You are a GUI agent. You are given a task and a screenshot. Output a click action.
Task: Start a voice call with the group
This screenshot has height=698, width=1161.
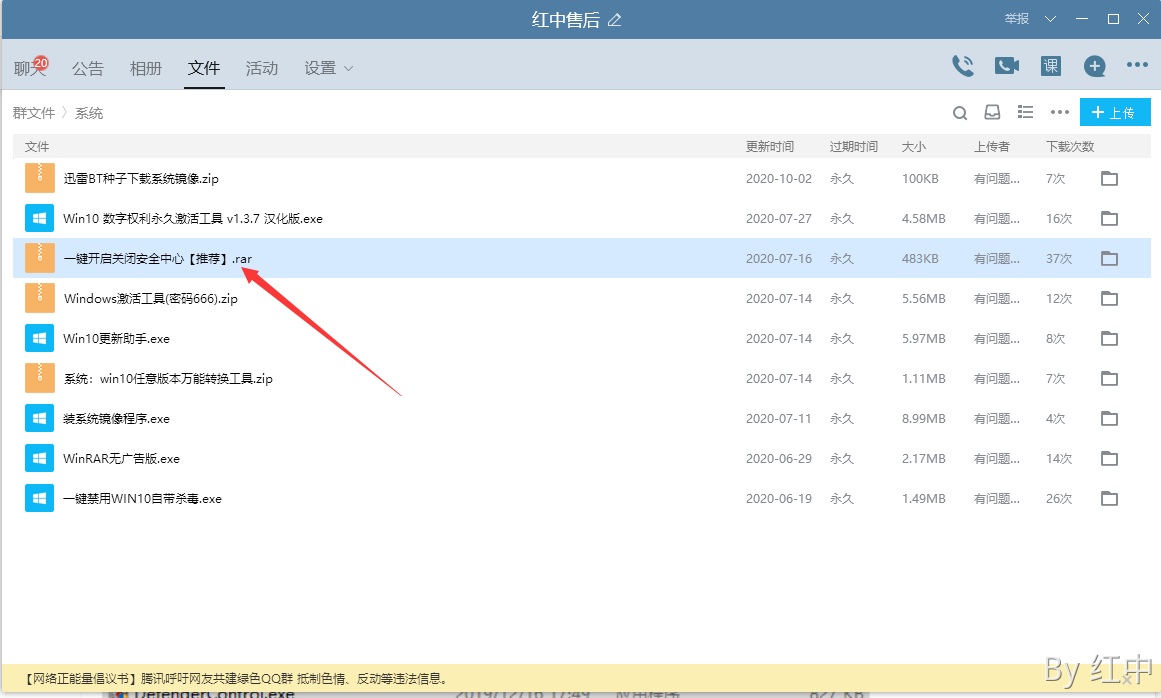(x=962, y=65)
